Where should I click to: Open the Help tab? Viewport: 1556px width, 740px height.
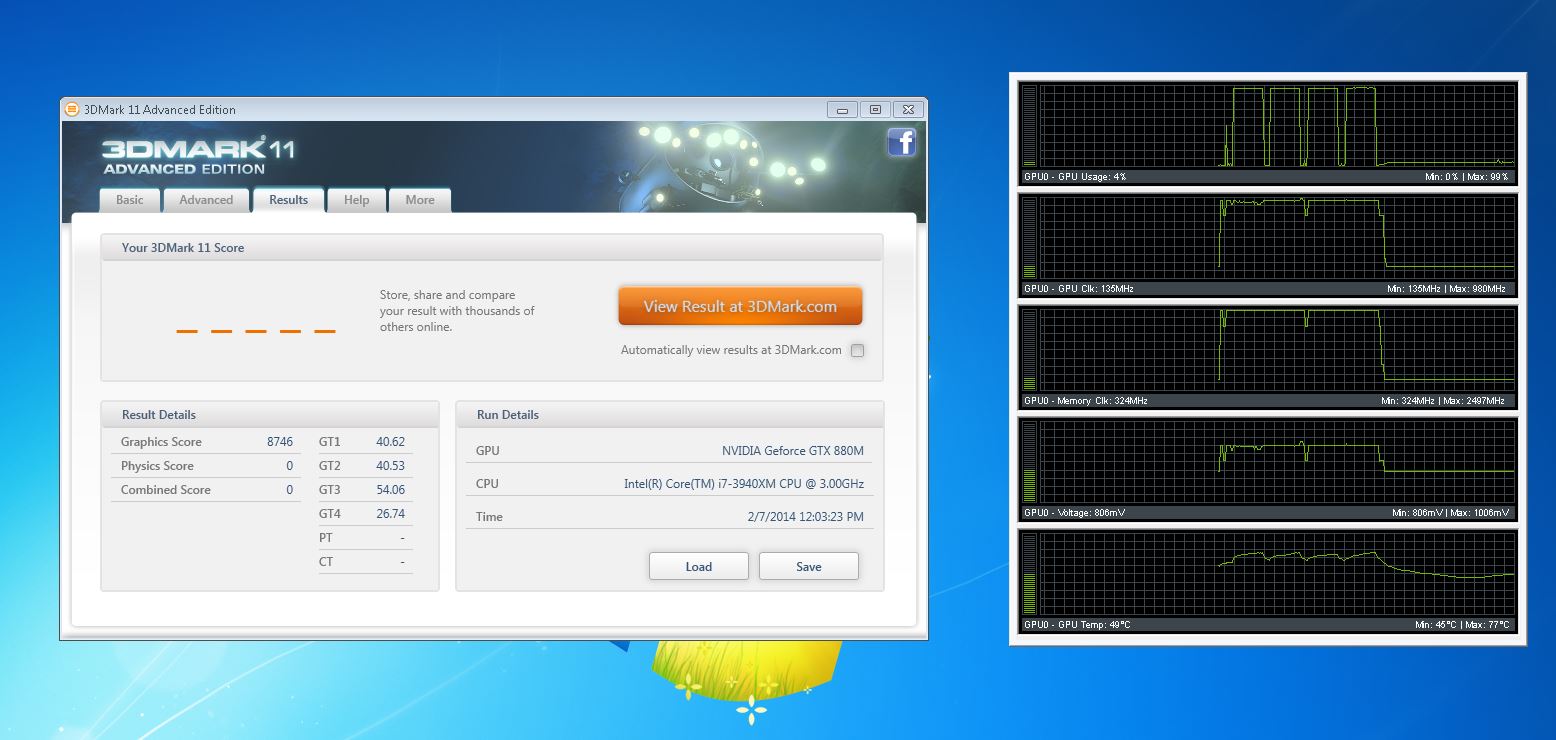coord(357,200)
